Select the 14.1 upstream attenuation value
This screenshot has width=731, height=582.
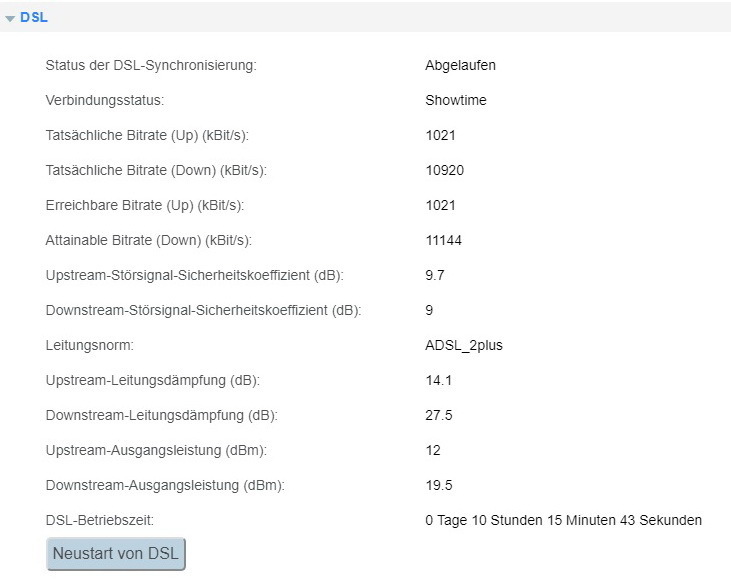click(438, 381)
